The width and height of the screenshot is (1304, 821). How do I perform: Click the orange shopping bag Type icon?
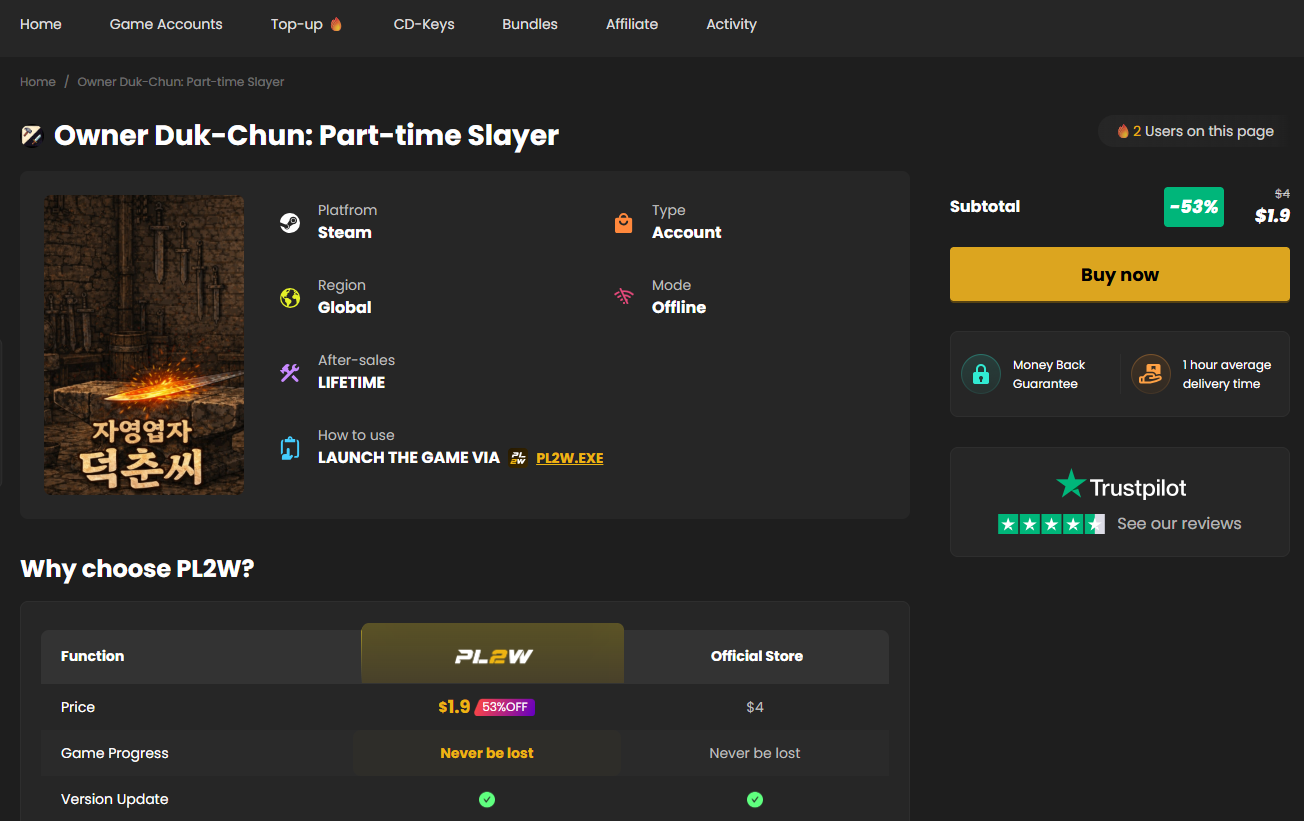[623, 223]
